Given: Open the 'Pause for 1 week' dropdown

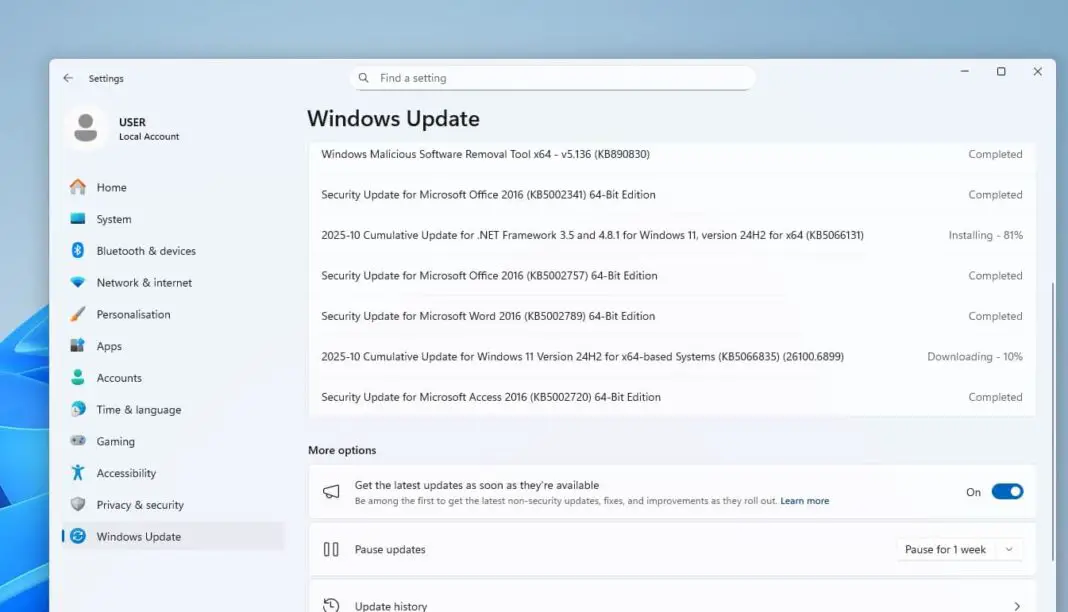Looking at the screenshot, I should pos(957,549).
